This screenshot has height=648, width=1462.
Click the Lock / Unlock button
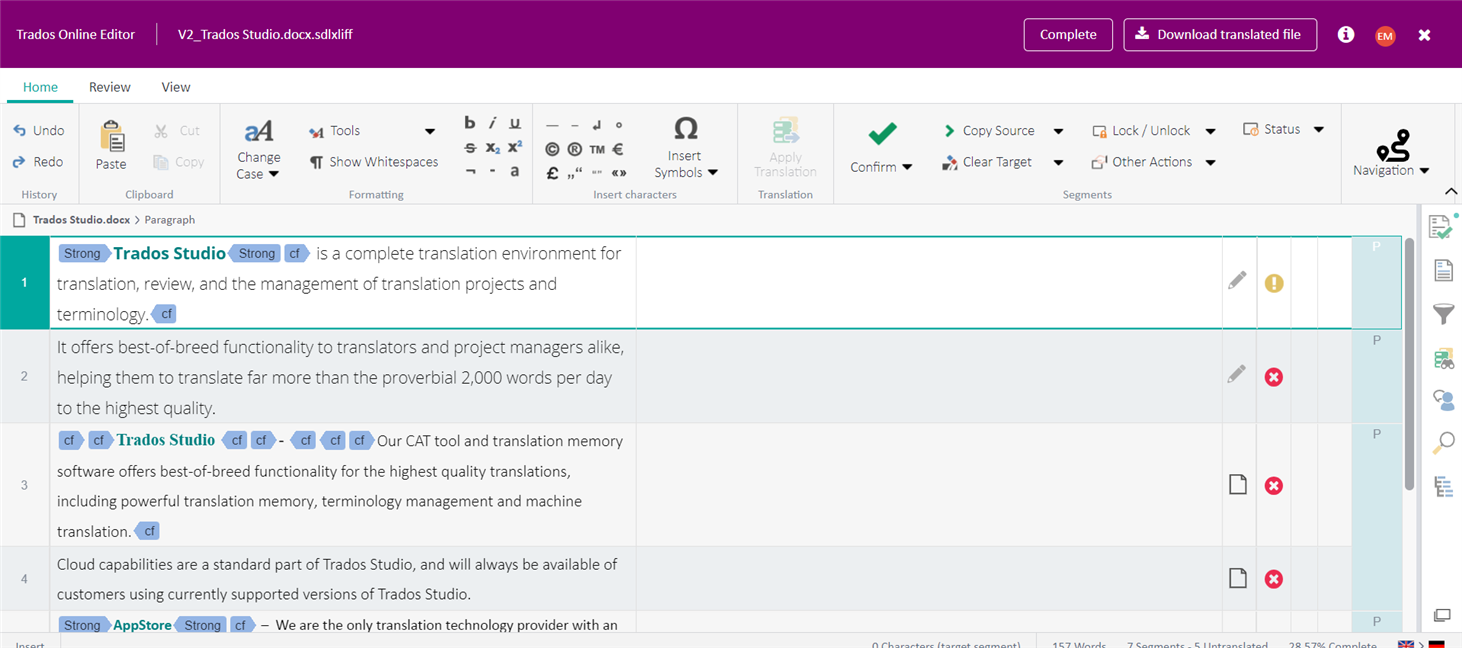[1141, 131]
